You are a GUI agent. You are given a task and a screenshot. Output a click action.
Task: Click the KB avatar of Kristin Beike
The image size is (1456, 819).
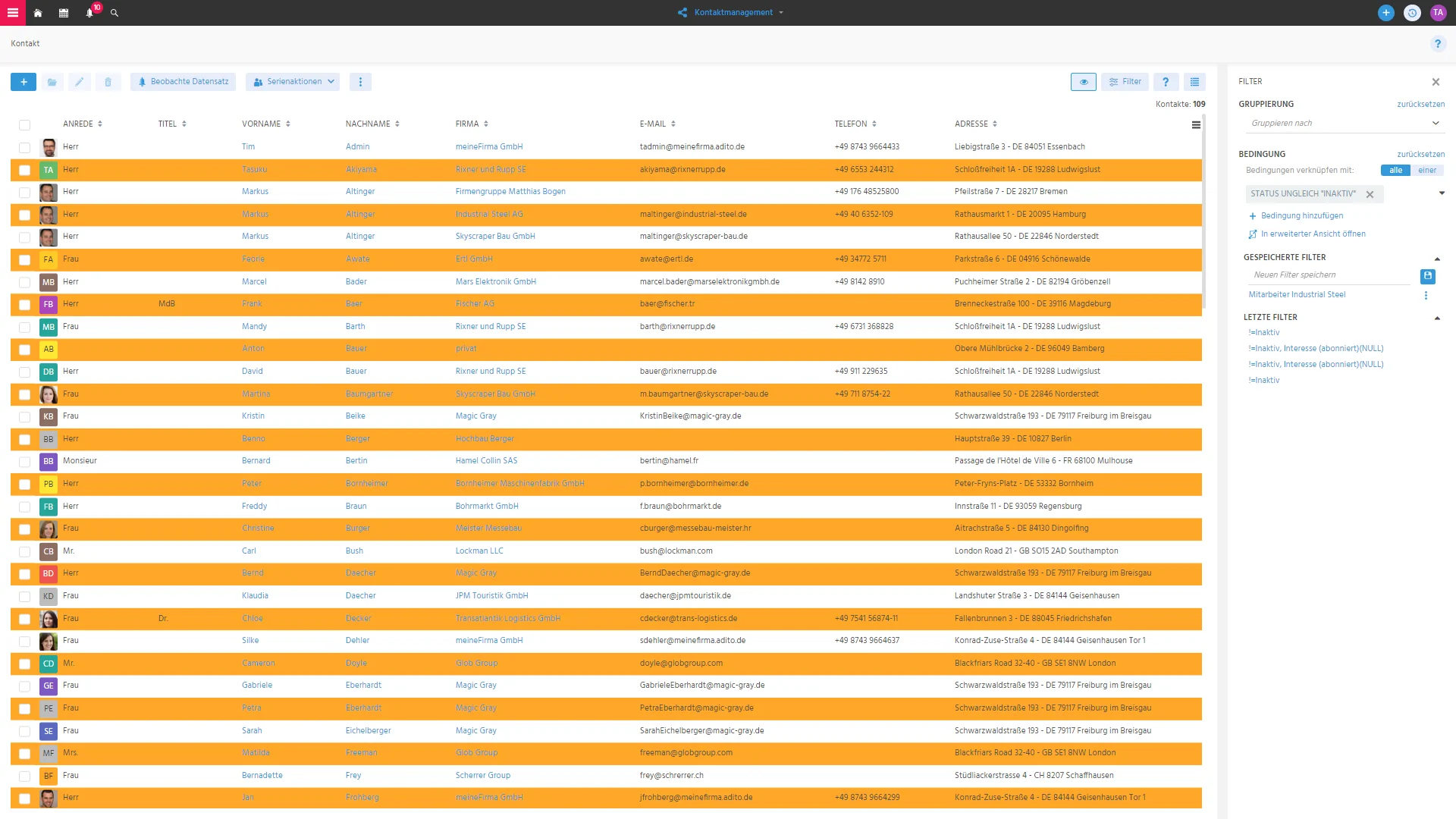49,417
